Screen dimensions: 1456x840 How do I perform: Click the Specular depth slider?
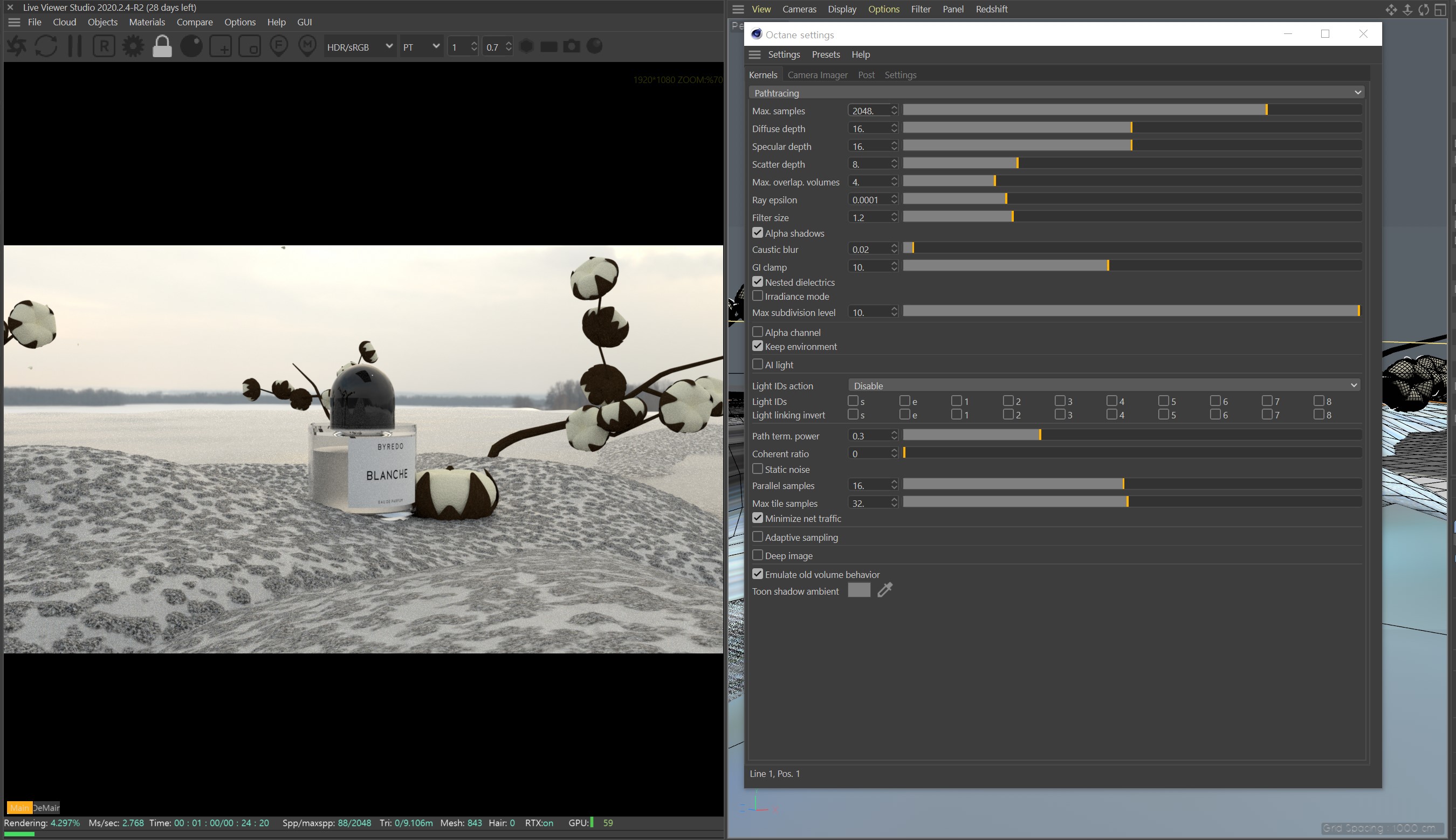click(1132, 145)
